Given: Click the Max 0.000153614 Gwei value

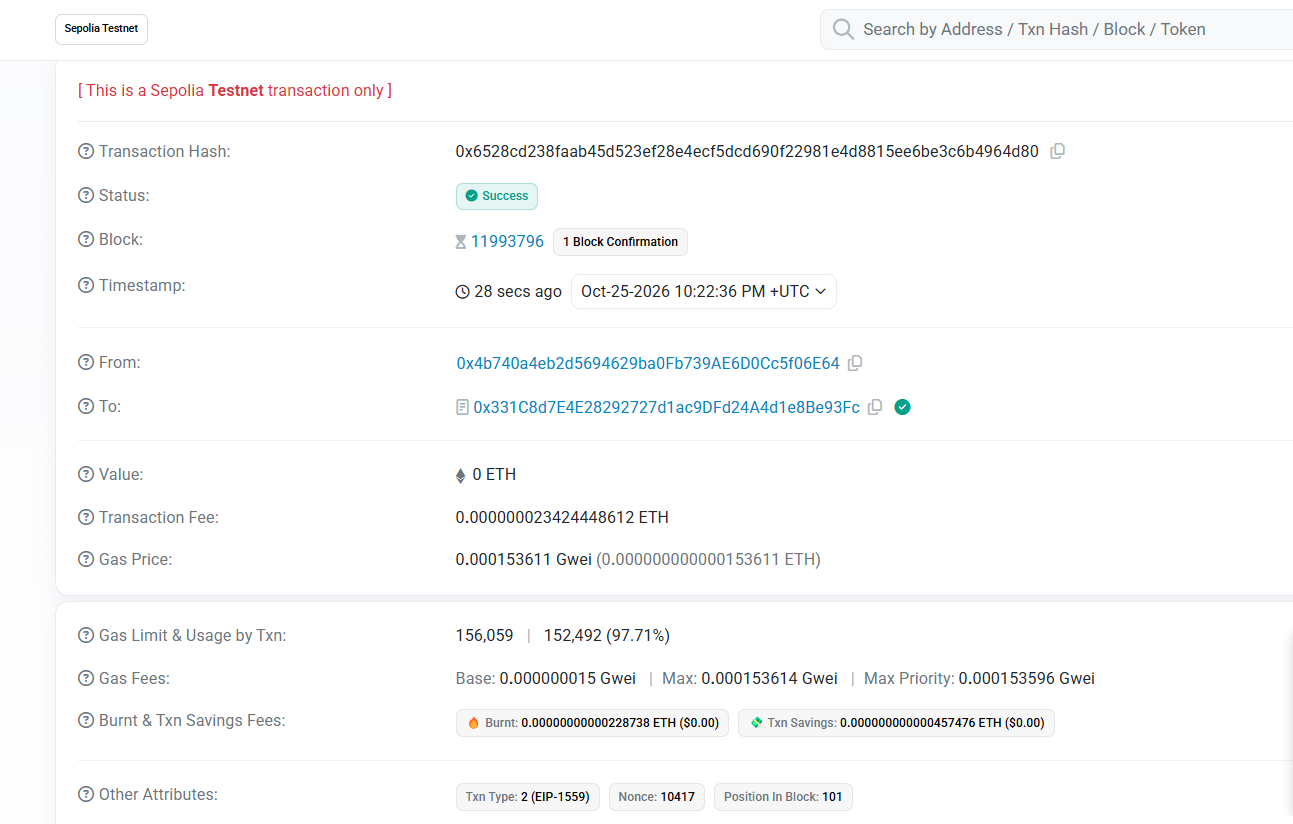Looking at the screenshot, I should coord(769,679).
